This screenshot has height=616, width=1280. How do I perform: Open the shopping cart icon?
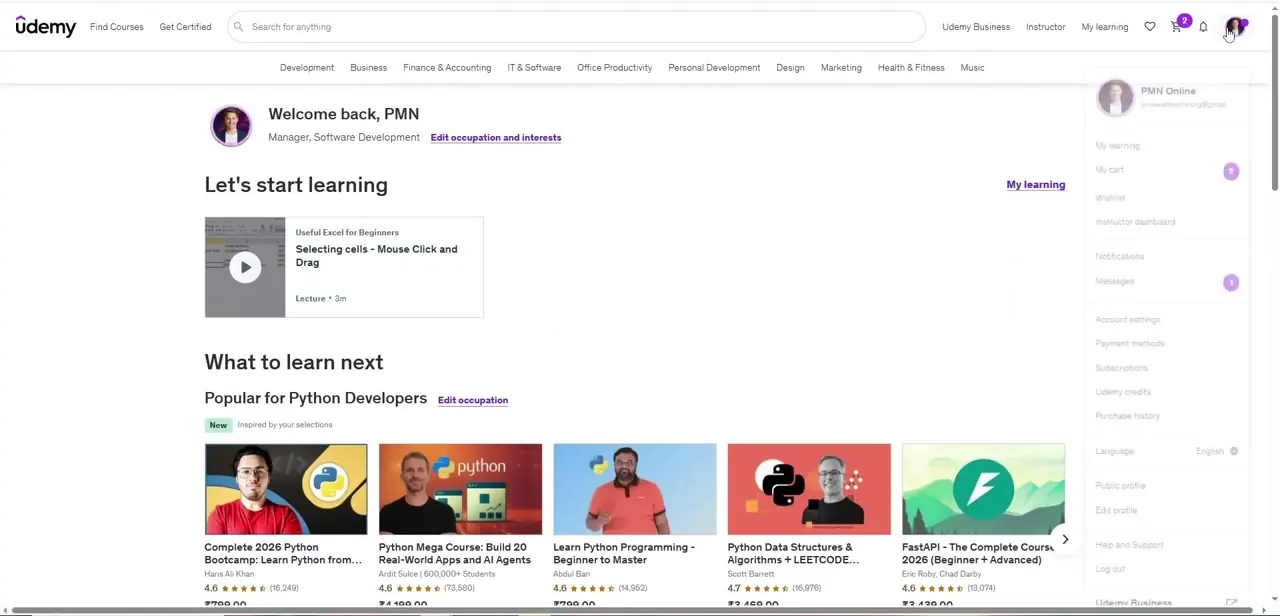[1177, 27]
